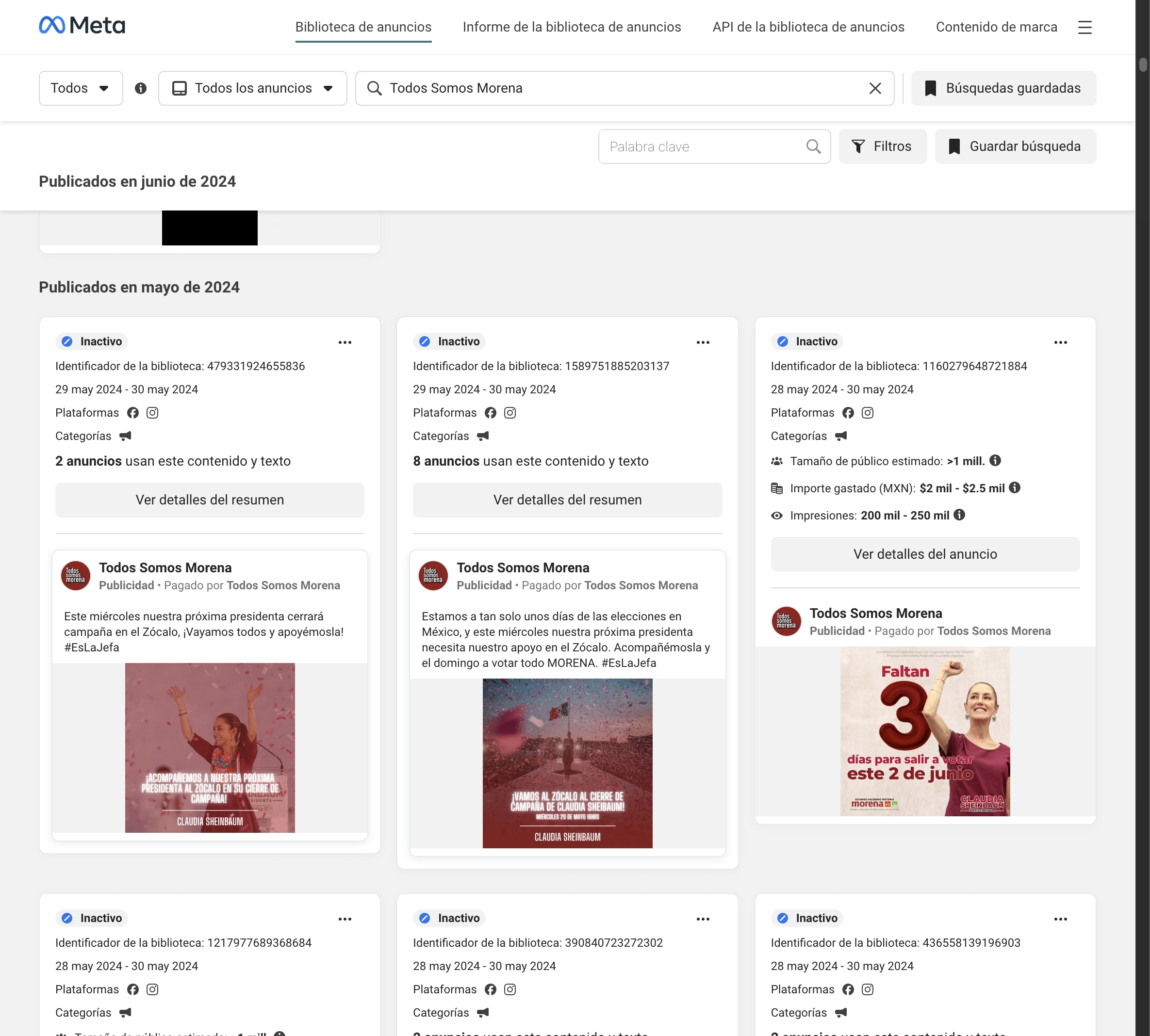Click Facebook platform icon on ad 390840723272302
Viewport: 1150px width, 1036px height.
(491, 989)
